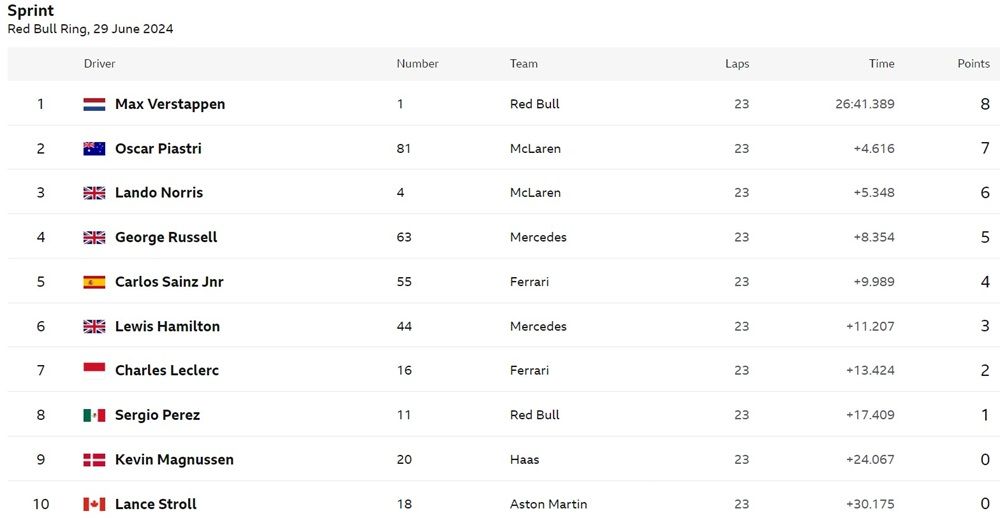The image size is (1000, 518).
Task: Click the Netherlands flag beside Max Verstappen
Action: tap(94, 104)
